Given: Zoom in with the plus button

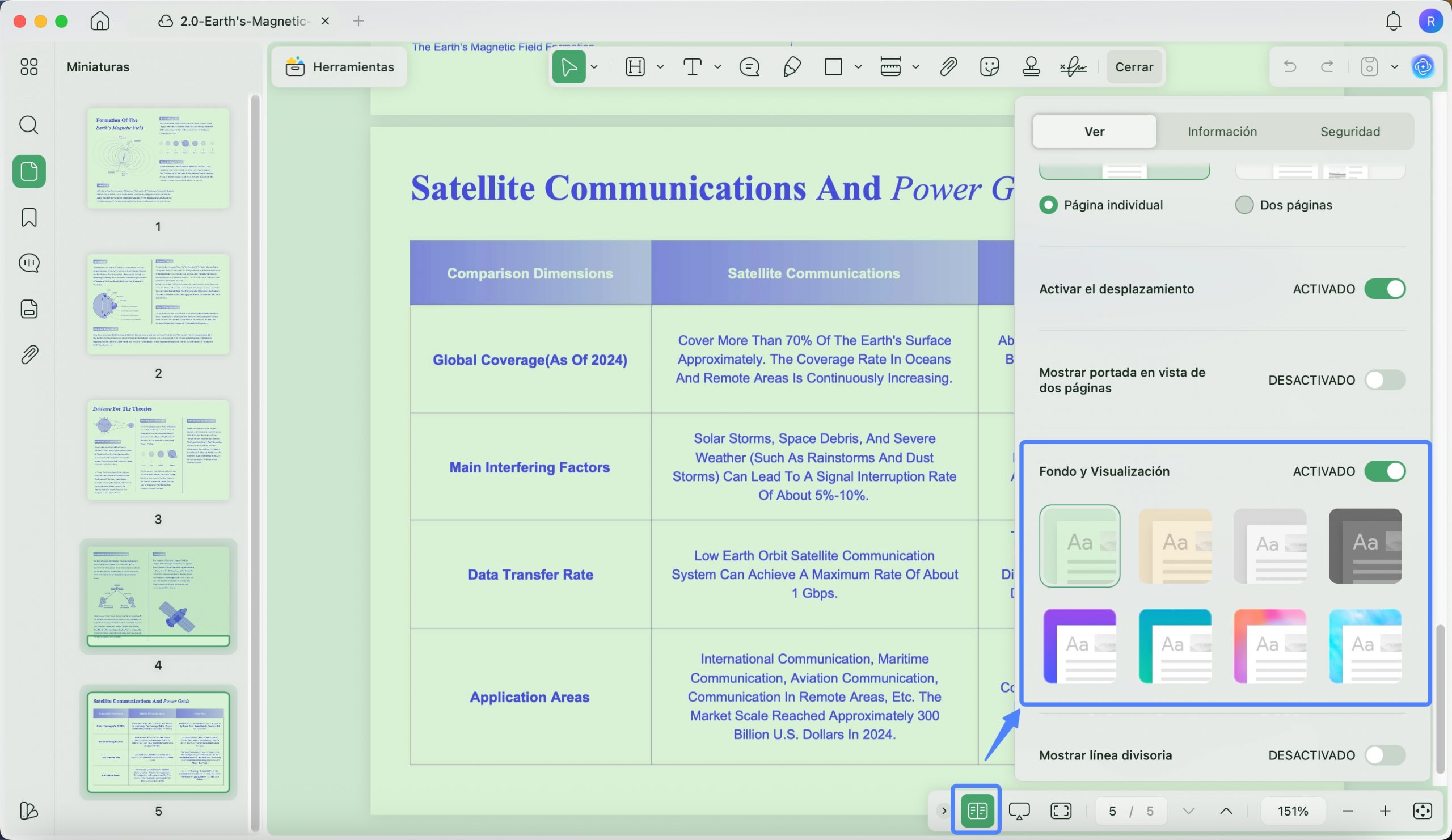Looking at the screenshot, I should click(1385, 811).
